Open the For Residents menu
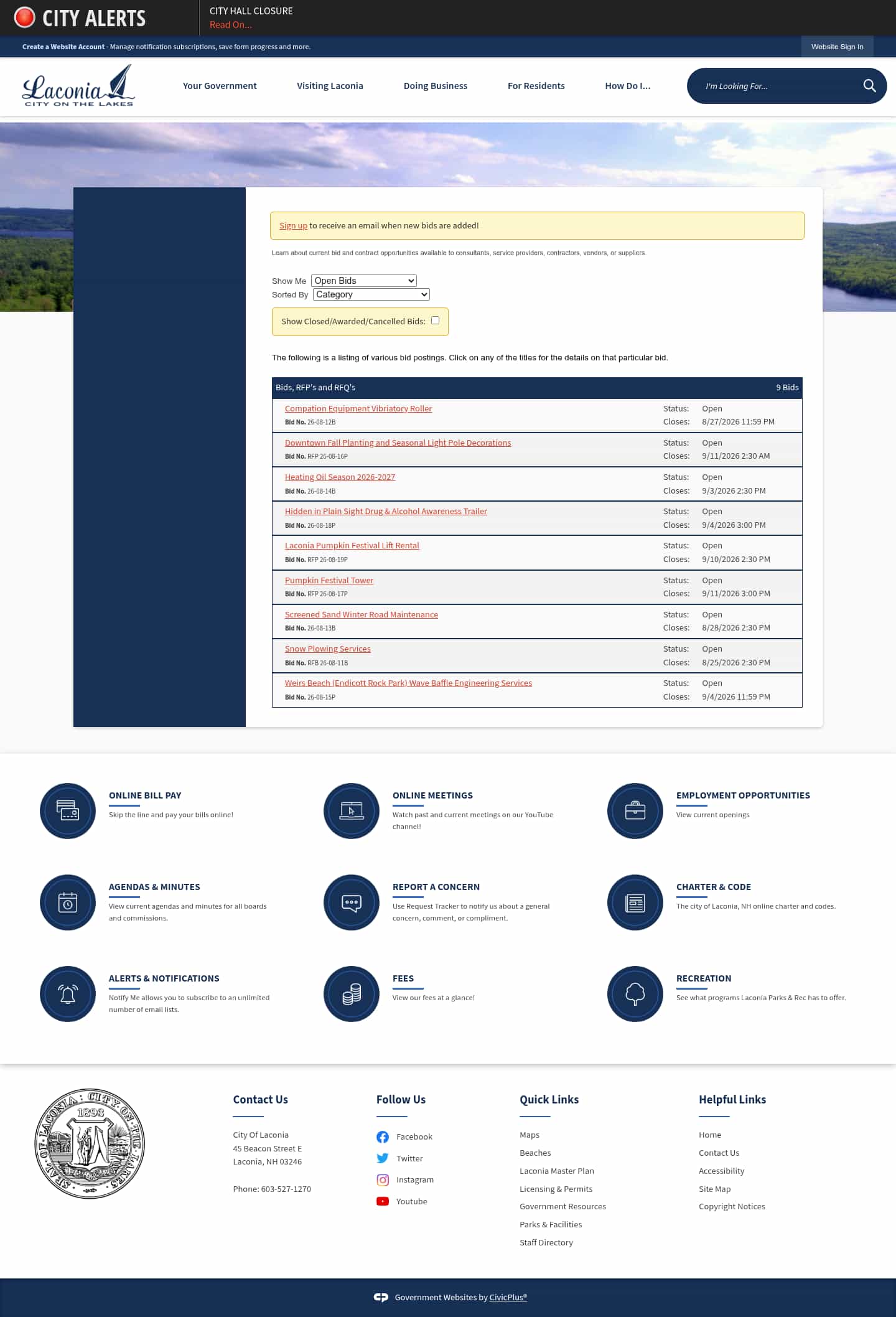The height and width of the screenshot is (1317, 896). tap(536, 86)
